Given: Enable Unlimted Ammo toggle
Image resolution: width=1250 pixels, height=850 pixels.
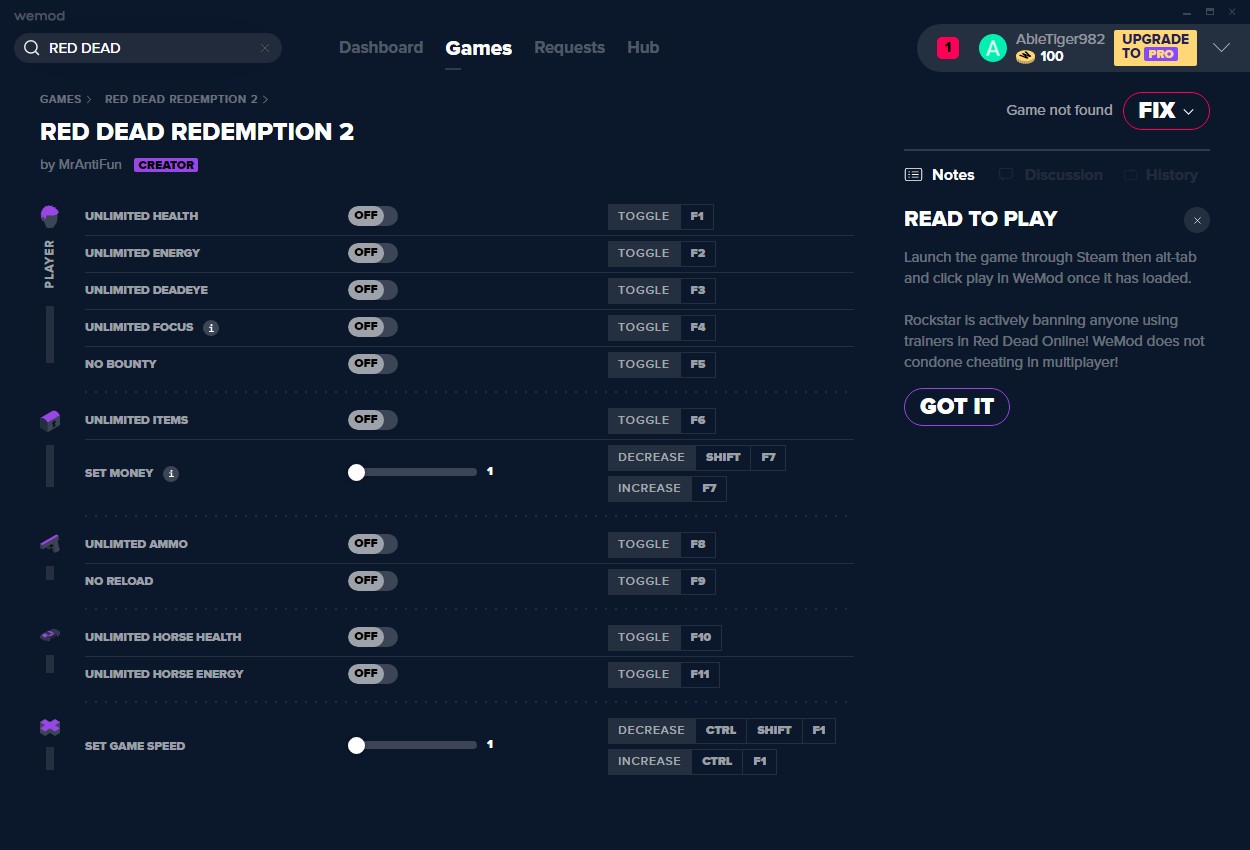Looking at the screenshot, I should pyautogui.click(x=373, y=544).
